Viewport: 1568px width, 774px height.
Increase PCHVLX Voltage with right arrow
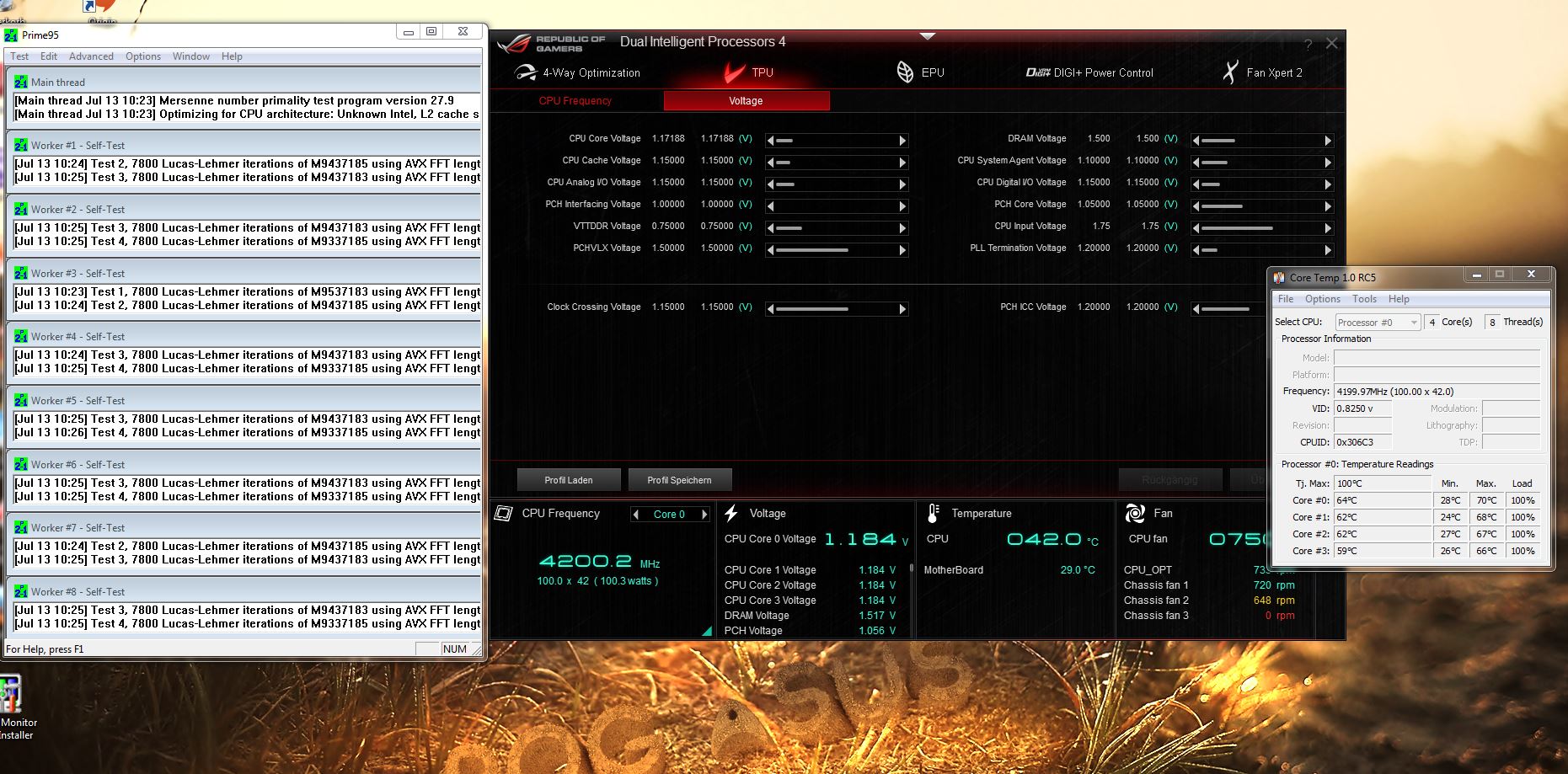coord(902,250)
